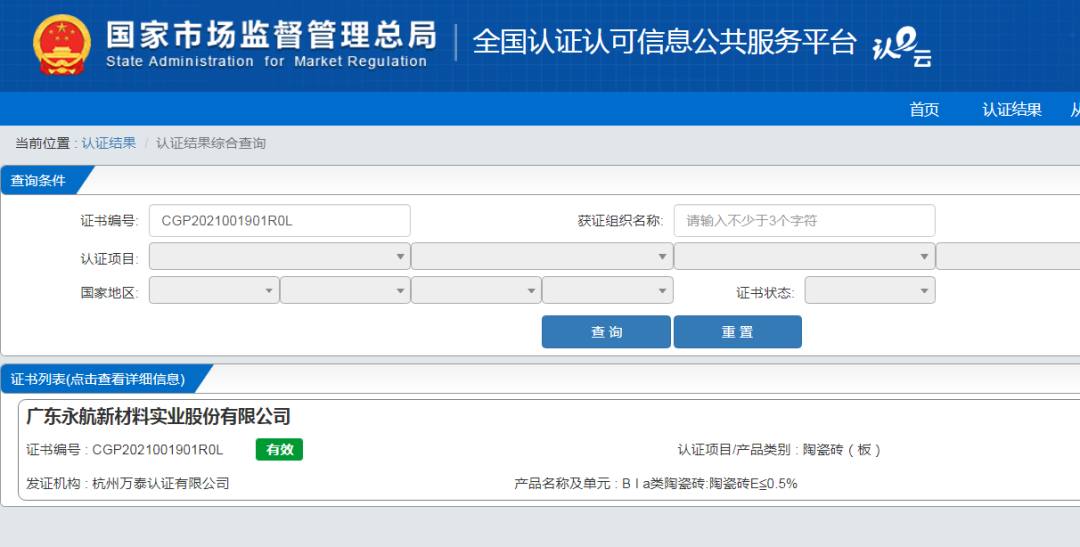The height and width of the screenshot is (547, 1080).
Task: Click 全国认证认可信息公共服务平台 title
Action: click(x=664, y=42)
